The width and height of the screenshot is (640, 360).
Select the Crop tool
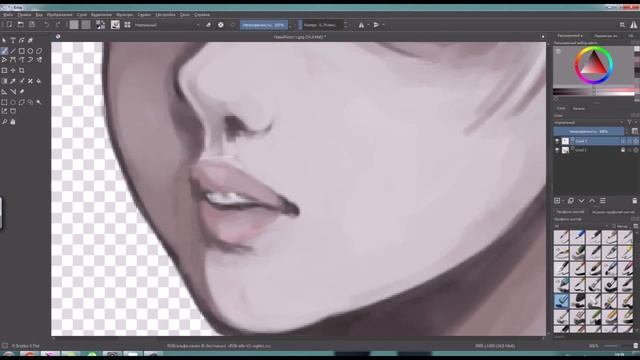click(x=22, y=70)
